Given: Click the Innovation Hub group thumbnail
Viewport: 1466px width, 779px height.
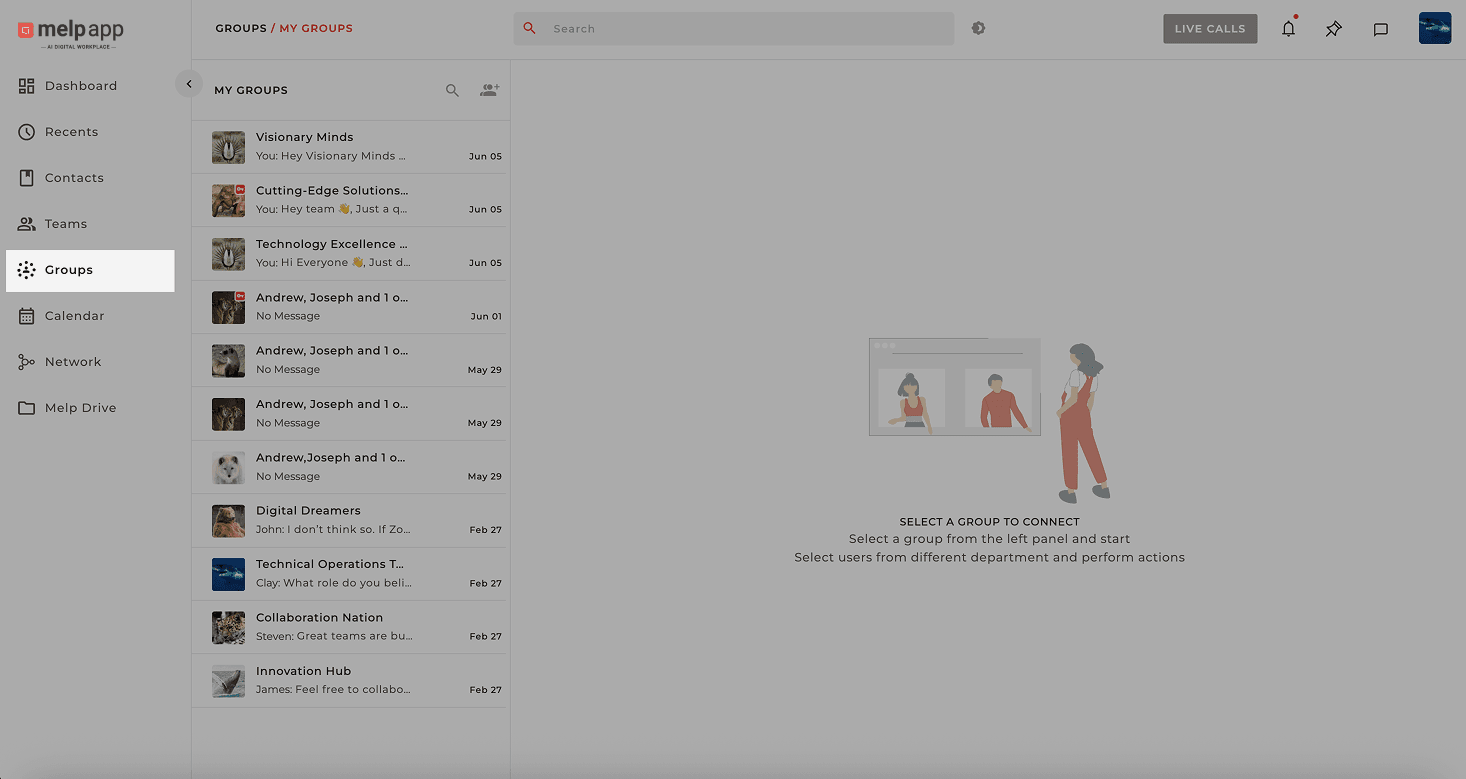Looking at the screenshot, I should (x=228, y=681).
